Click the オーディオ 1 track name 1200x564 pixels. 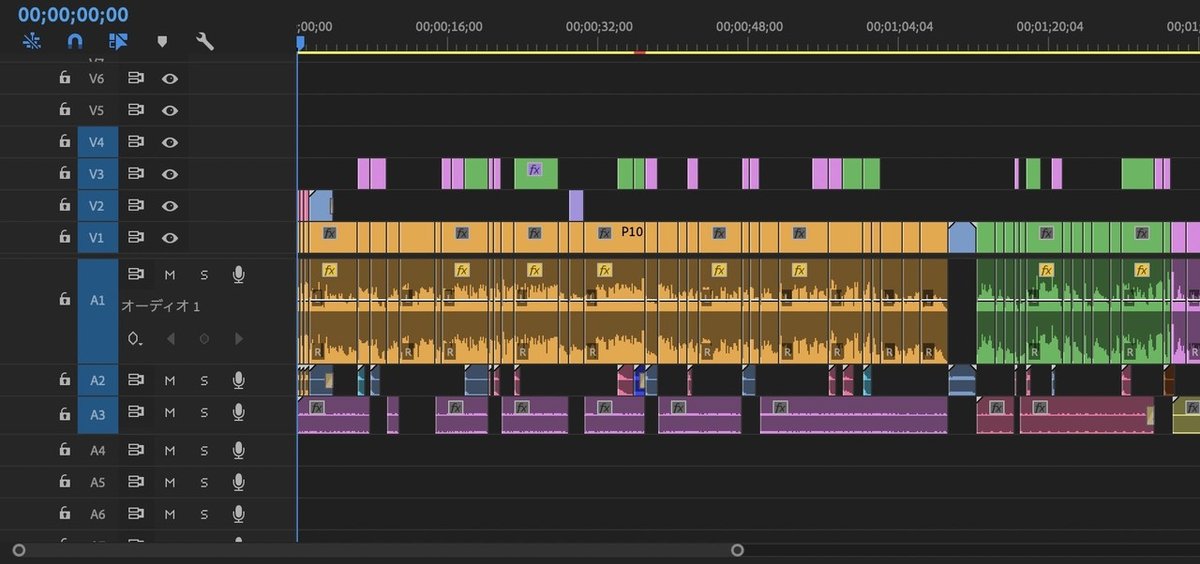pyautogui.click(x=160, y=306)
